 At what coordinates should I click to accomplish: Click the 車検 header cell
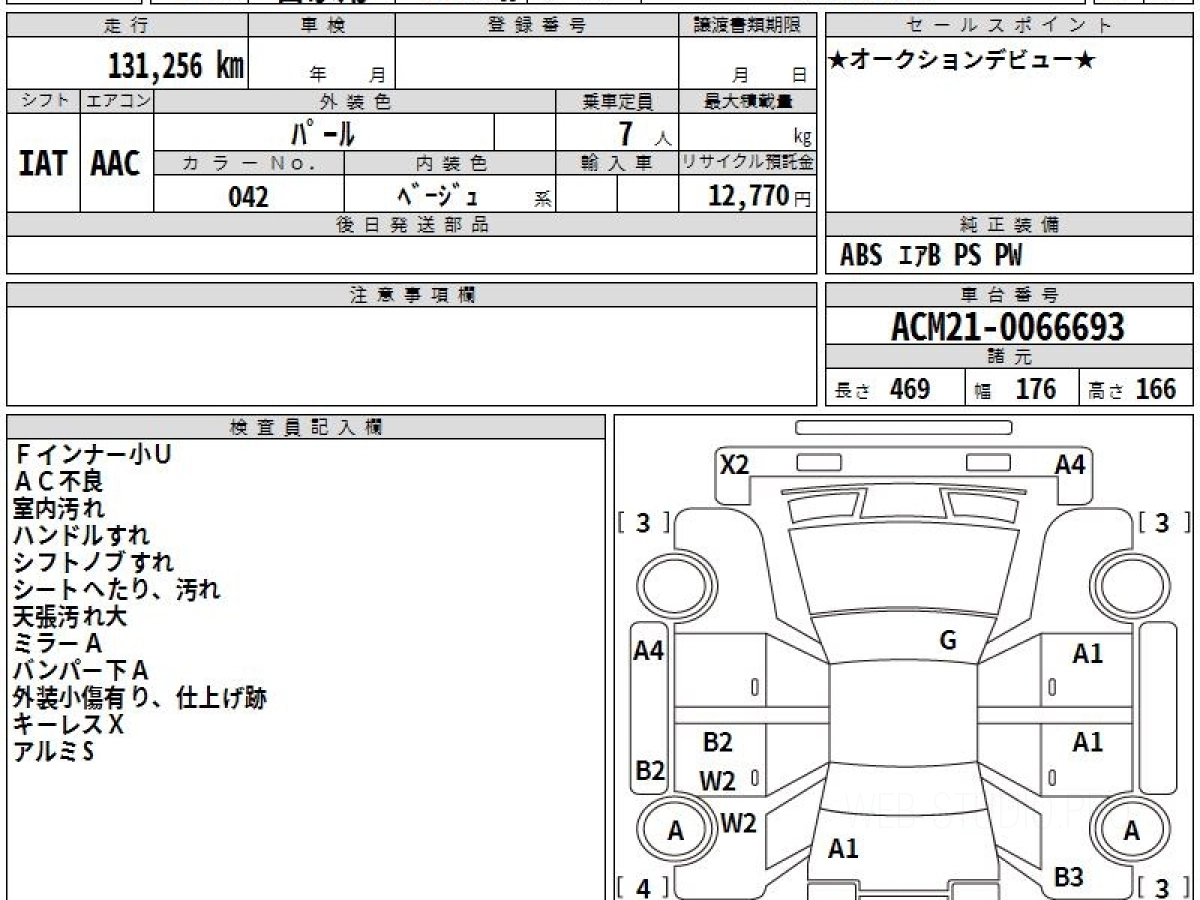(321, 25)
